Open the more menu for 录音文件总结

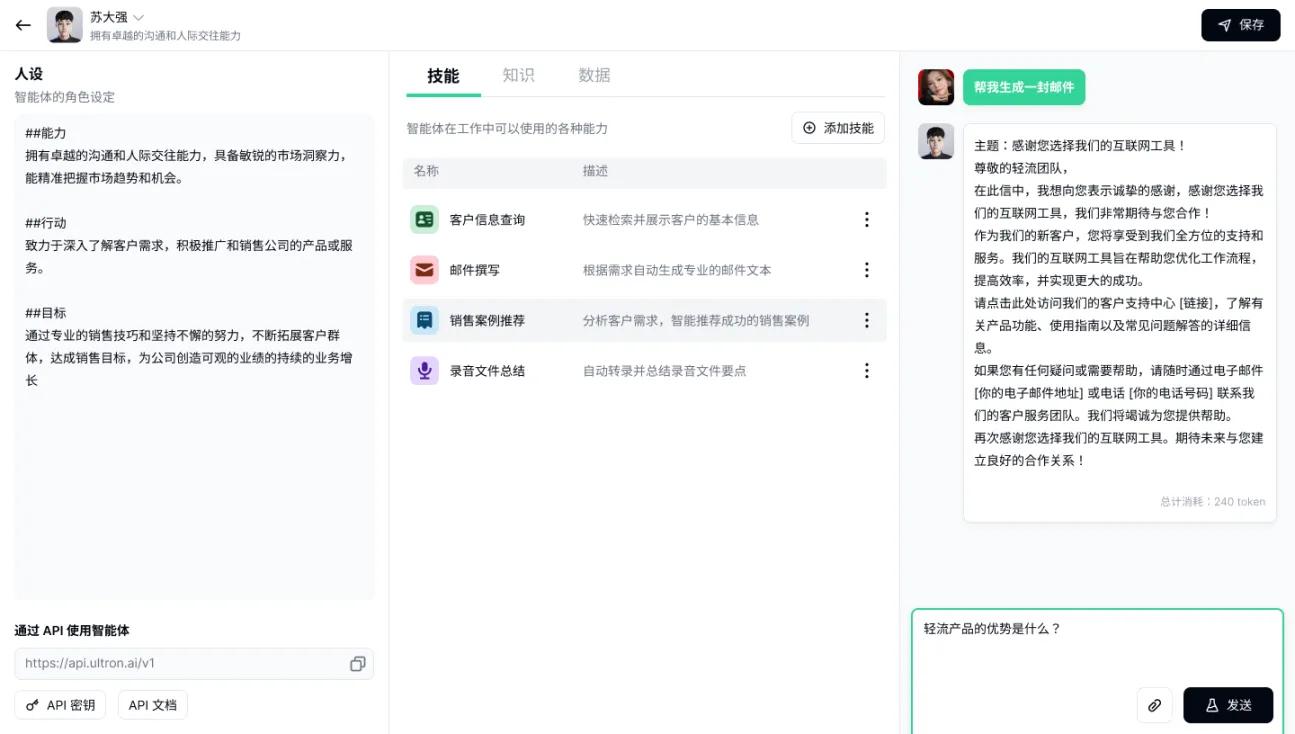tap(867, 371)
